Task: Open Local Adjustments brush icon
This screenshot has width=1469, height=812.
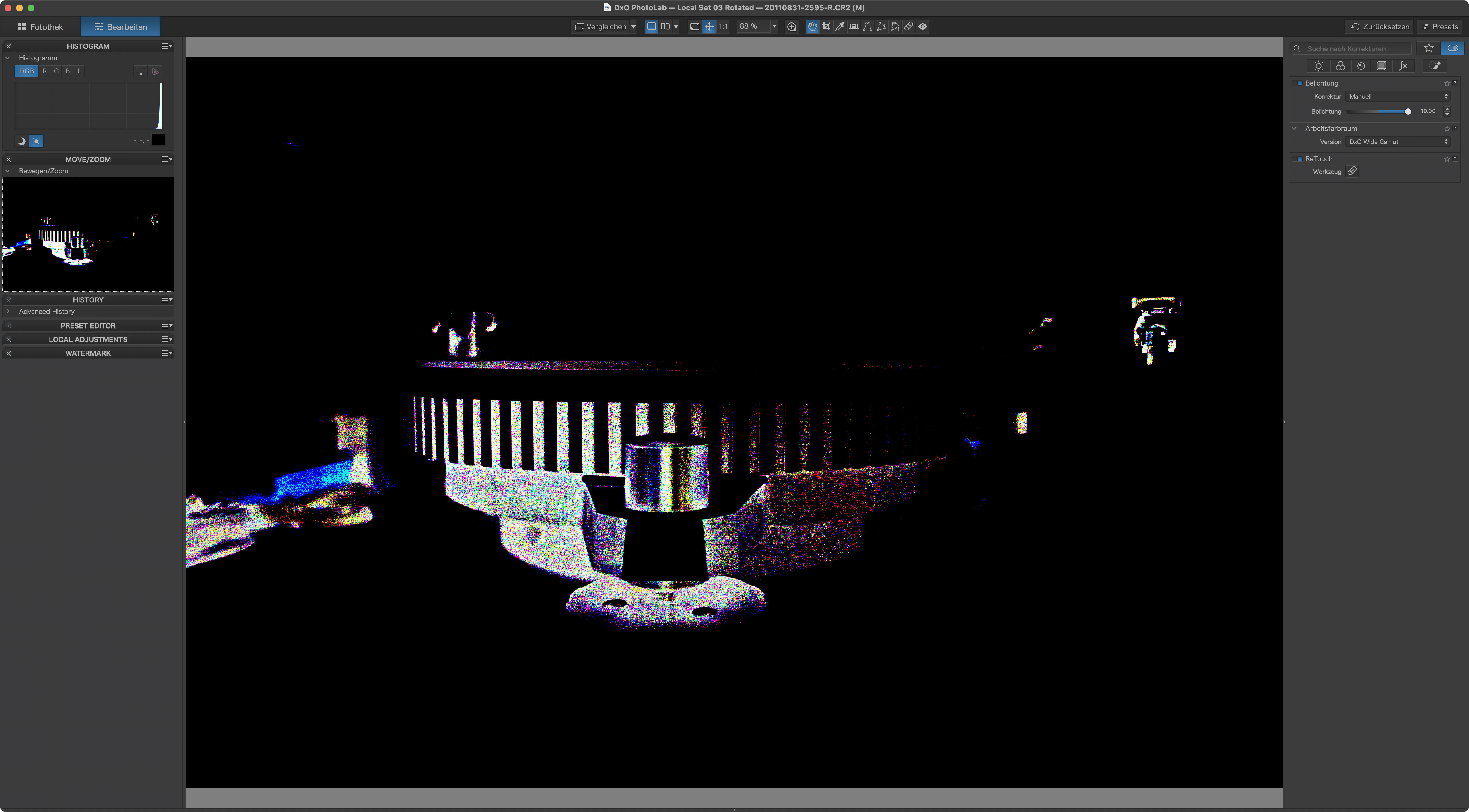Action: click(1435, 66)
